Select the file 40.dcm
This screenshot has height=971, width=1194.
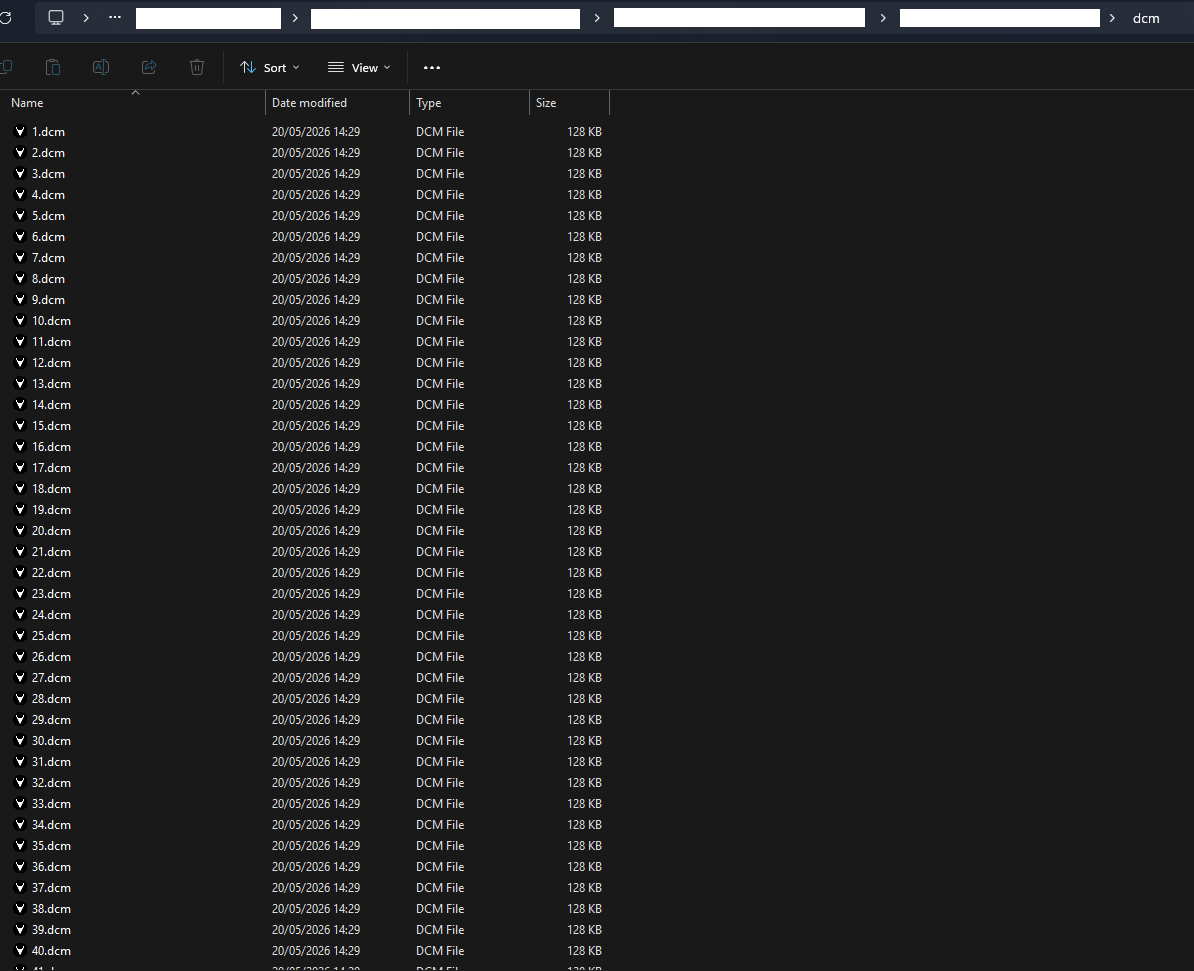51,950
